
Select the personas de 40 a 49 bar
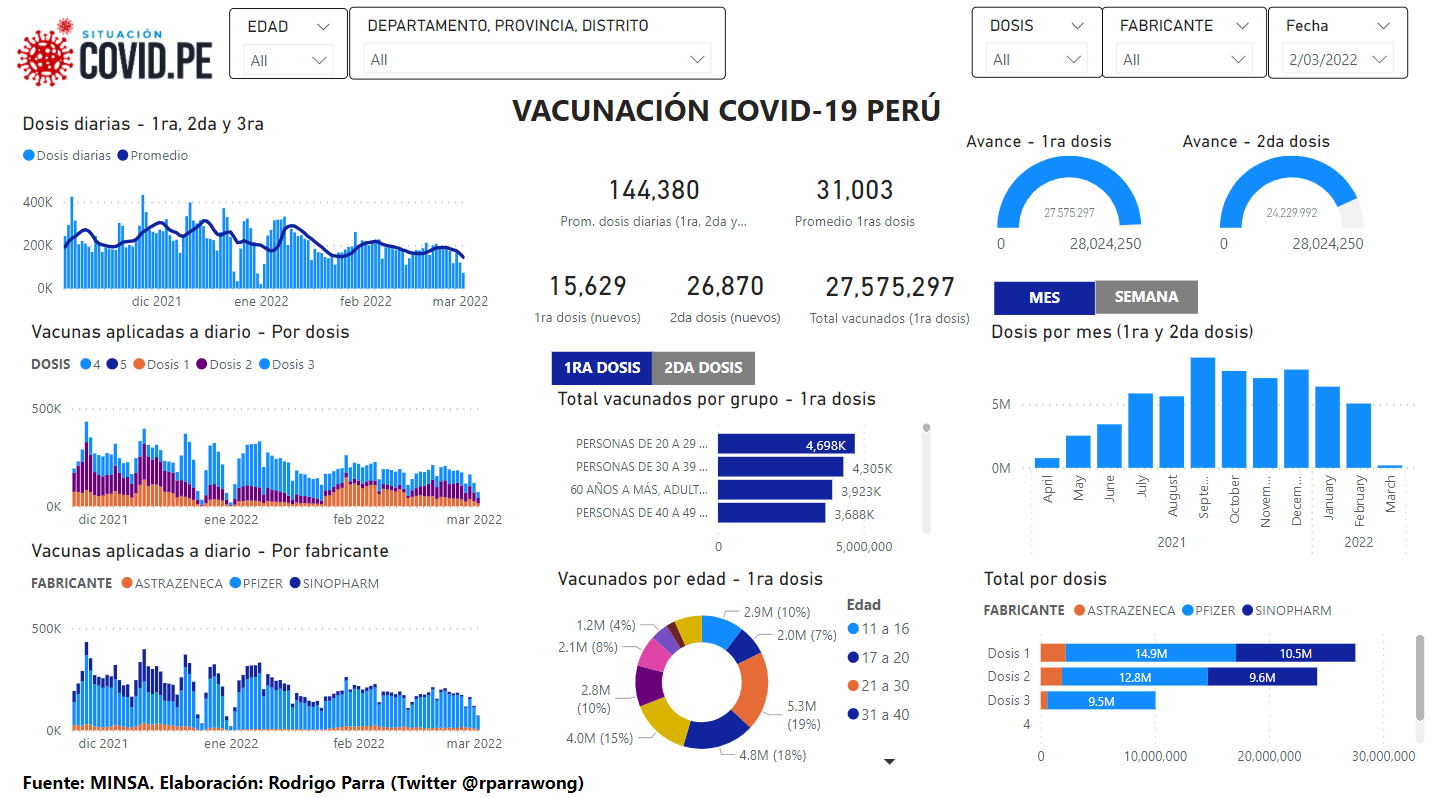(x=771, y=513)
